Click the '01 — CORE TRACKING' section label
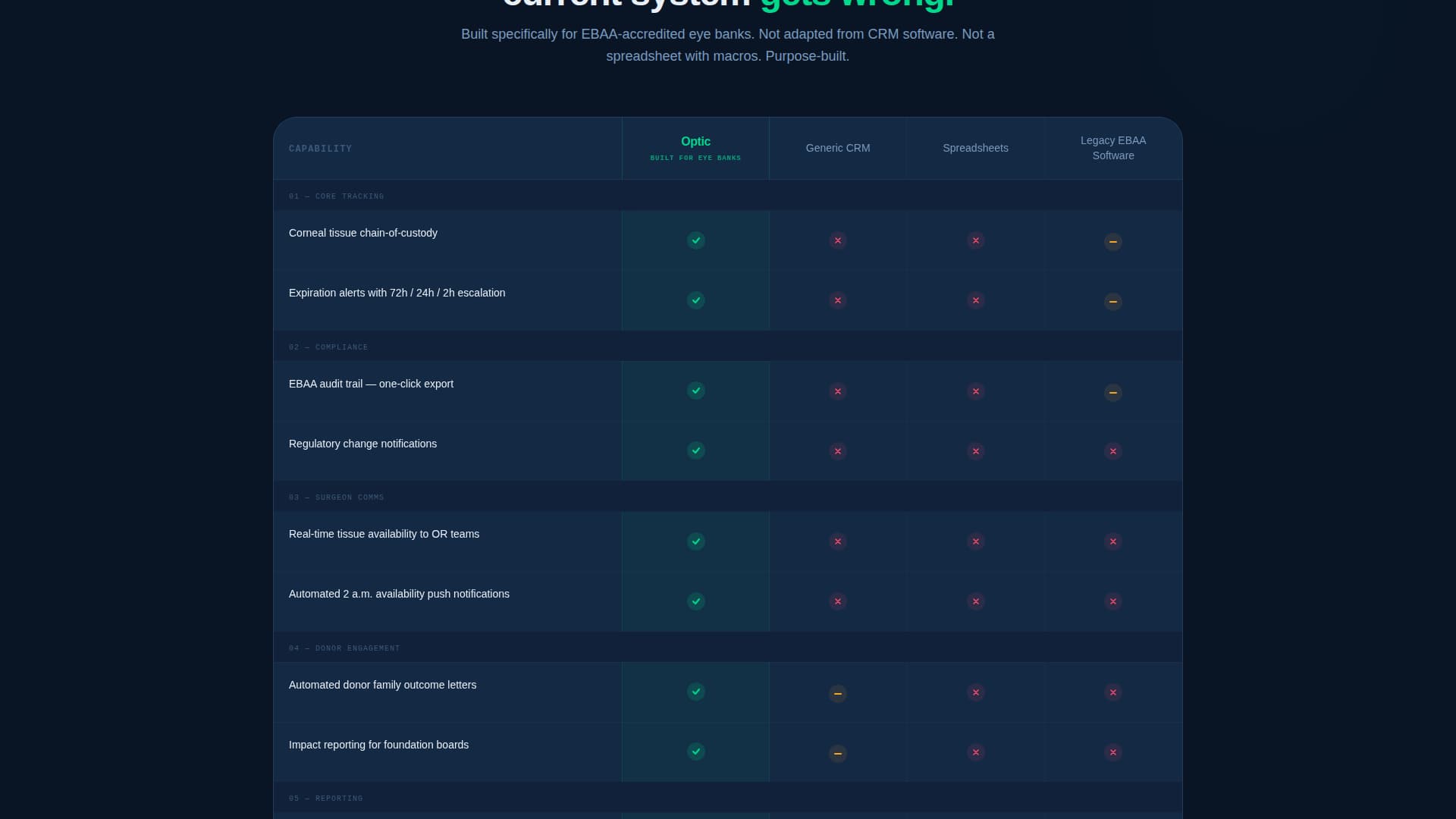The width and height of the screenshot is (1456, 819). point(336,196)
